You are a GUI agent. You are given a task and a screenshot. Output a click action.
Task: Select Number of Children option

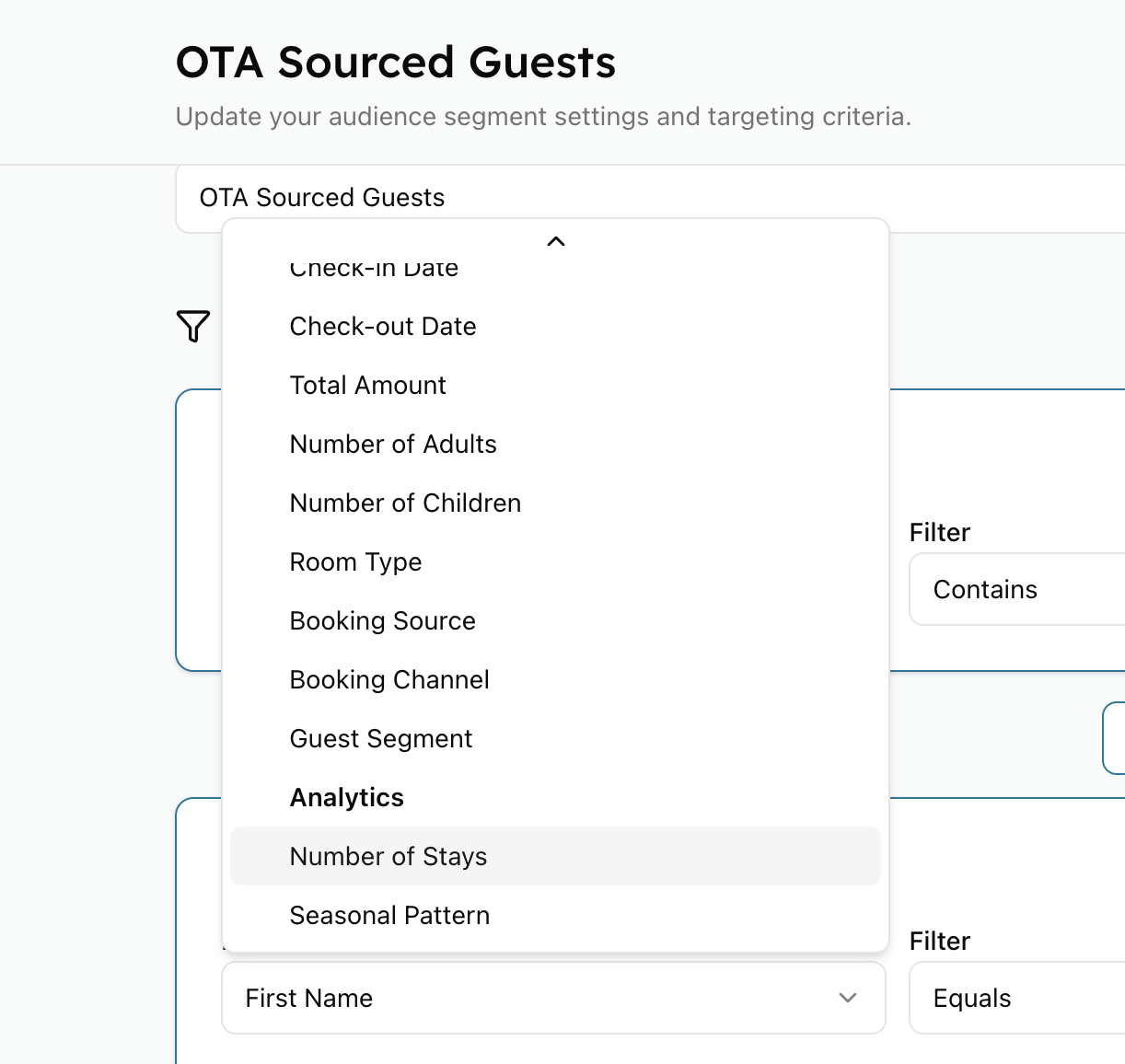click(405, 503)
